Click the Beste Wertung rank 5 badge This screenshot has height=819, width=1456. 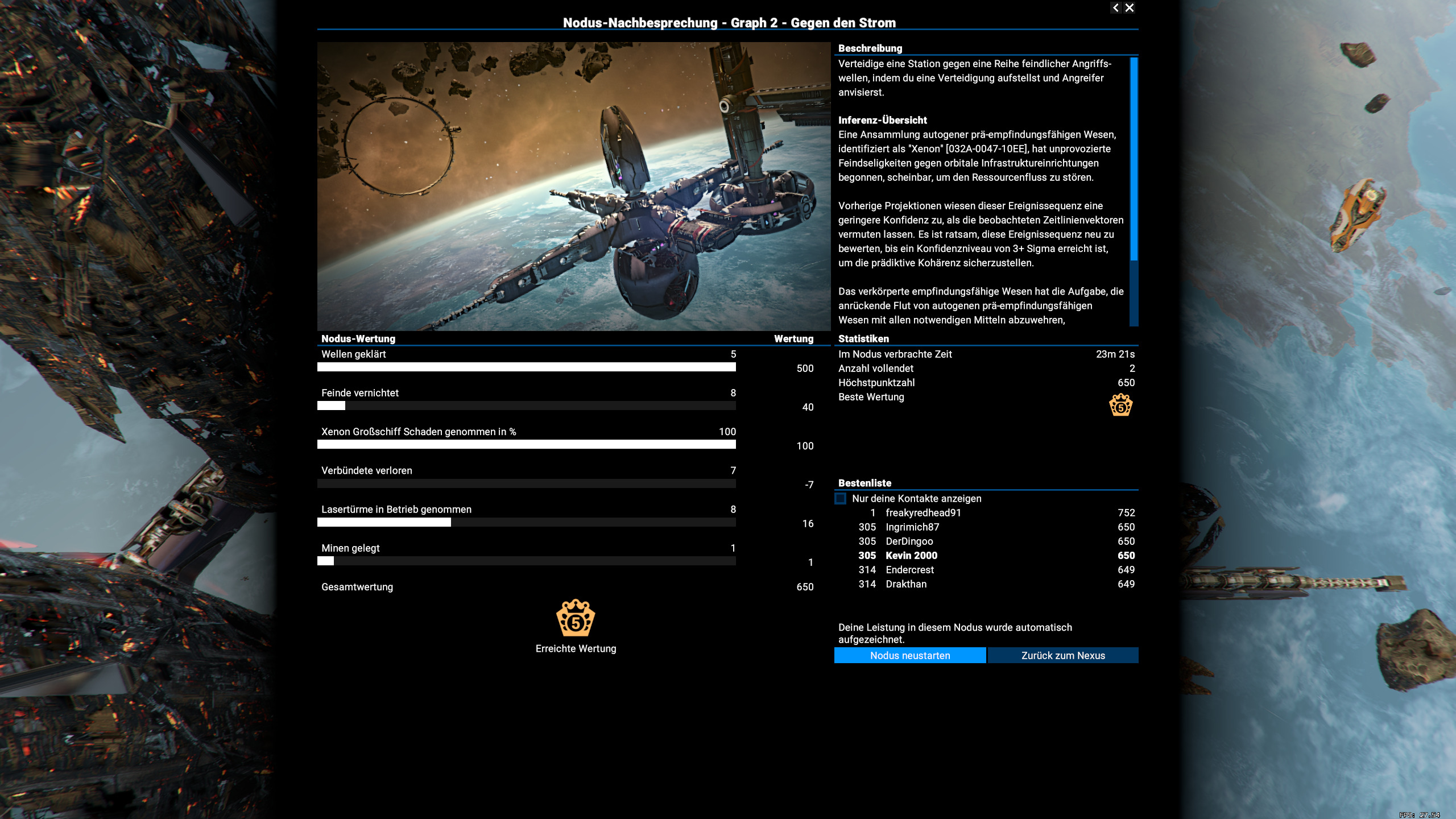(x=1120, y=405)
